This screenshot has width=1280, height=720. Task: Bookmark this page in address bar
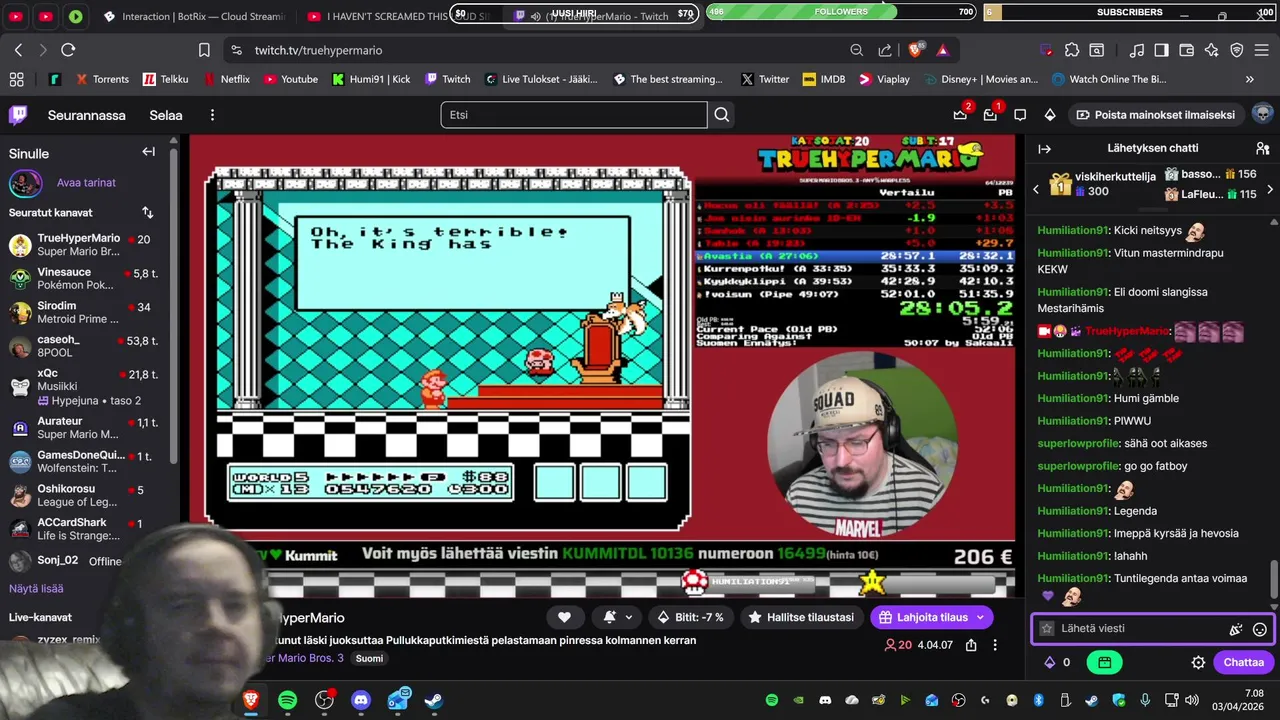pos(204,50)
